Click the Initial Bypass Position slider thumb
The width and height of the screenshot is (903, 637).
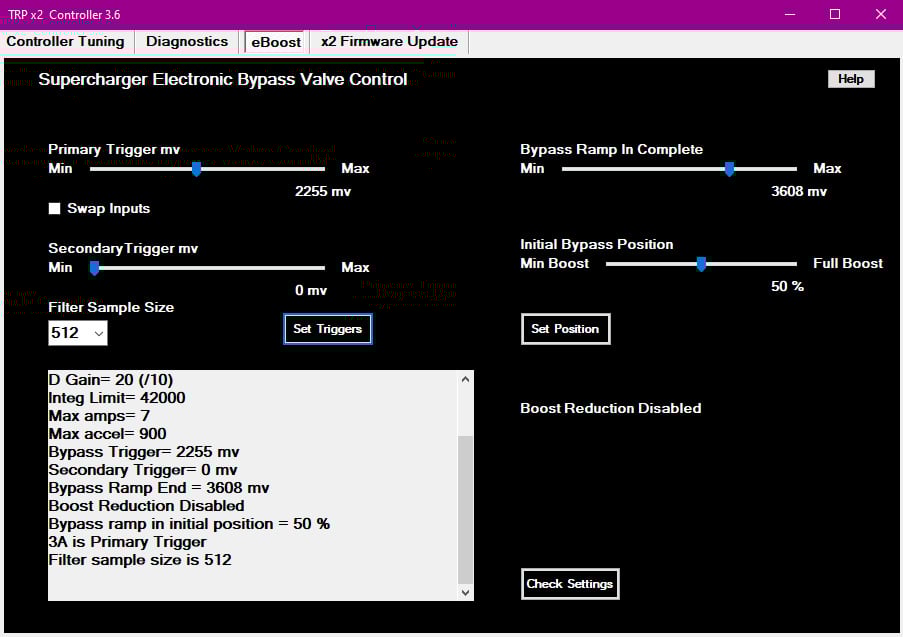click(x=701, y=264)
